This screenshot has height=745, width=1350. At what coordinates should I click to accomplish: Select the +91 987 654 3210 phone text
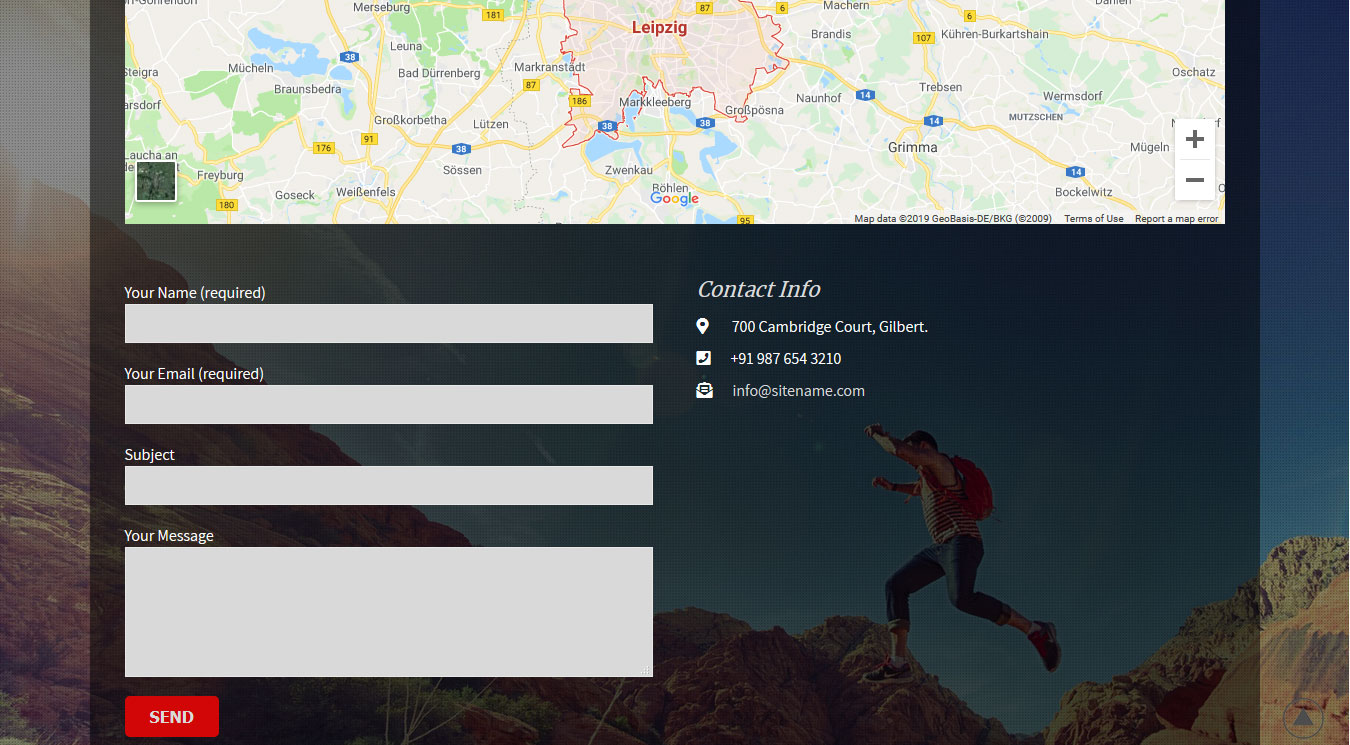click(x=786, y=359)
